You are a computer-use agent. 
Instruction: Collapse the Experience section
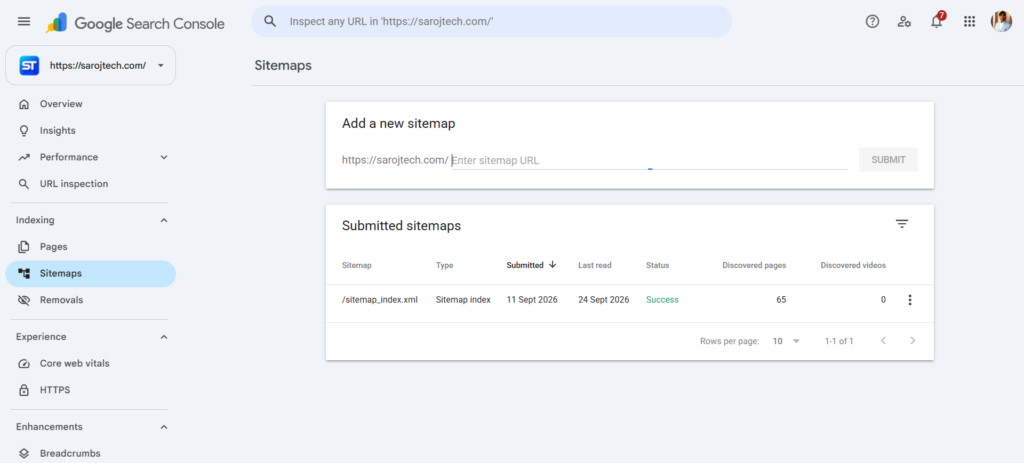(164, 337)
